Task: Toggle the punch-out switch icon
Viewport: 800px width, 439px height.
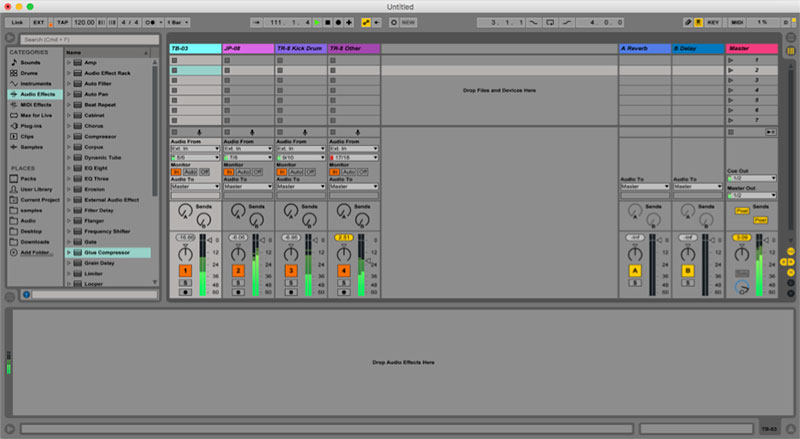Action: click(x=567, y=22)
